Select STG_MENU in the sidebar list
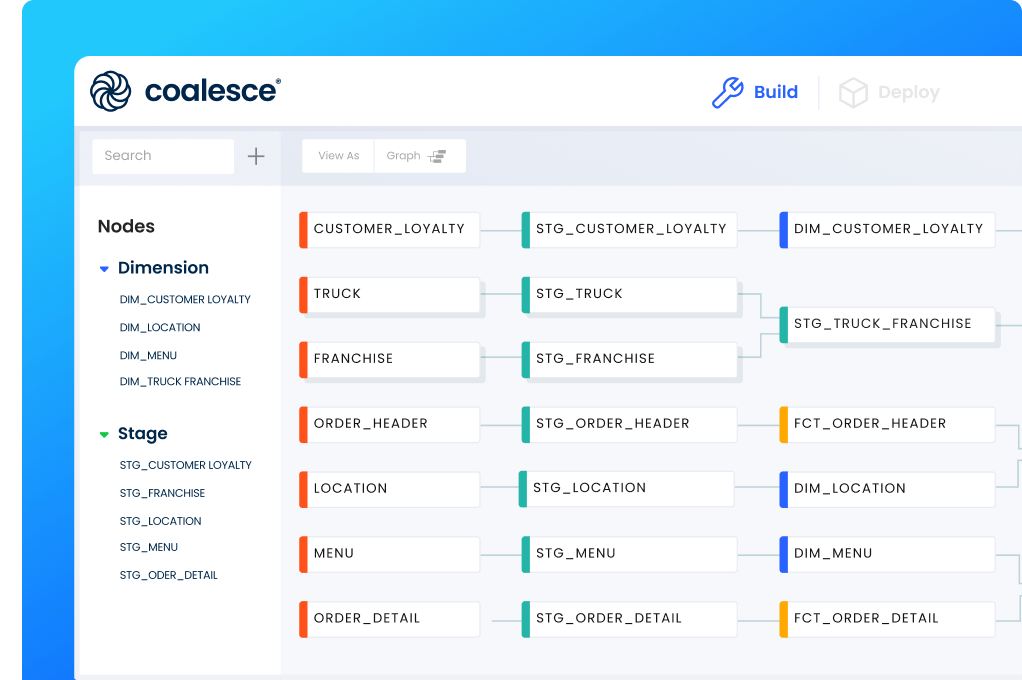This screenshot has height=680, width=1022. pos(149,547)
